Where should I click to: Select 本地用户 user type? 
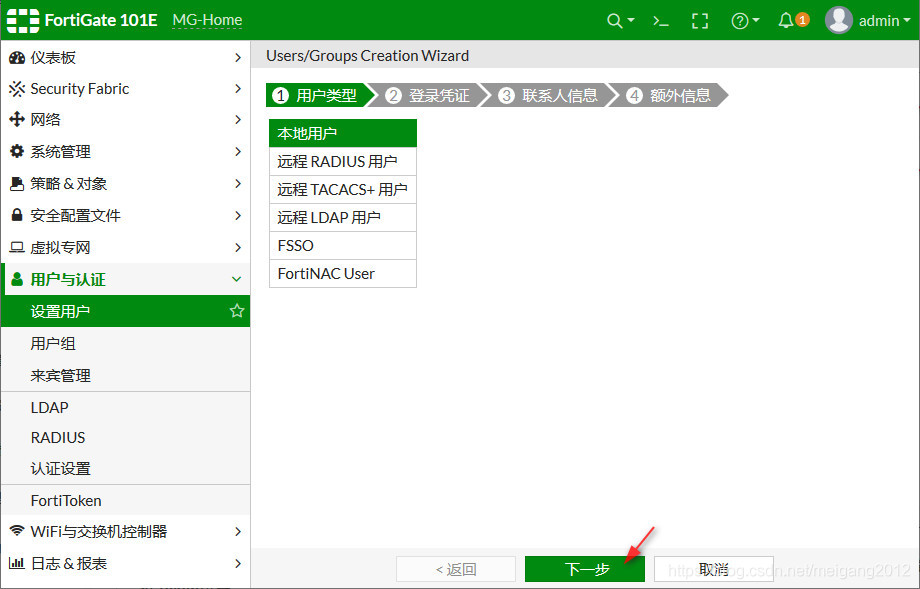[343, 133]
